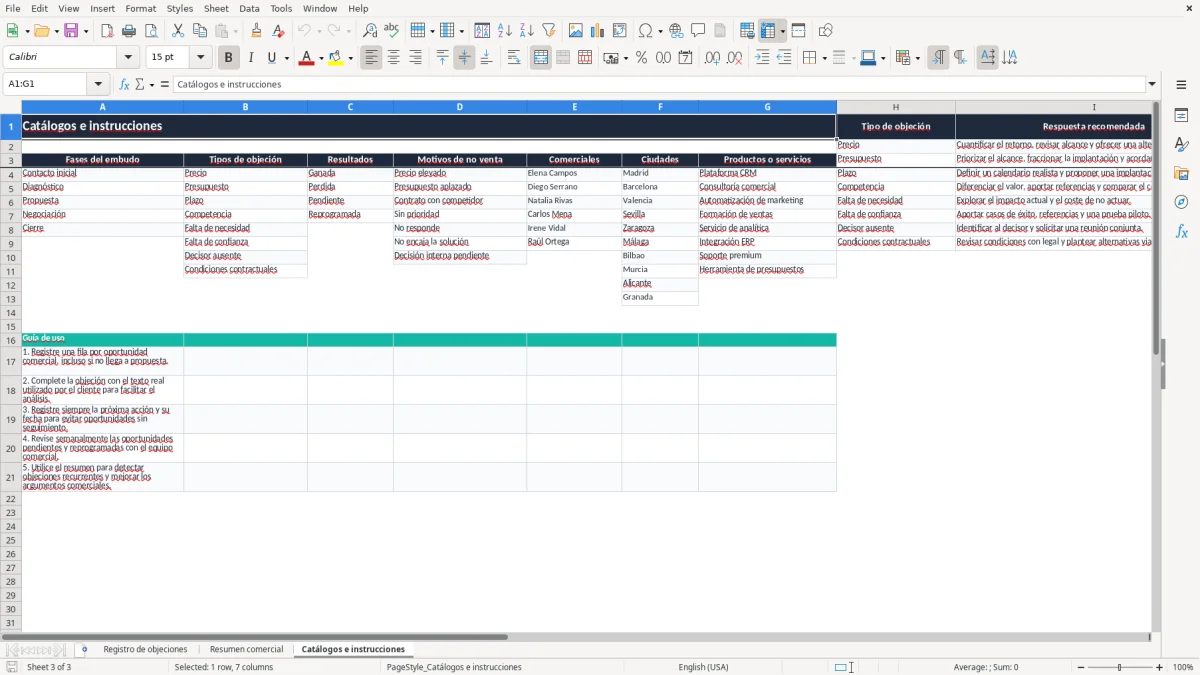Click the Format as Percent icon
Image resolution: width=1200 pixels, height=675 pixels.
pyautogui.click(x=642, y=58)
